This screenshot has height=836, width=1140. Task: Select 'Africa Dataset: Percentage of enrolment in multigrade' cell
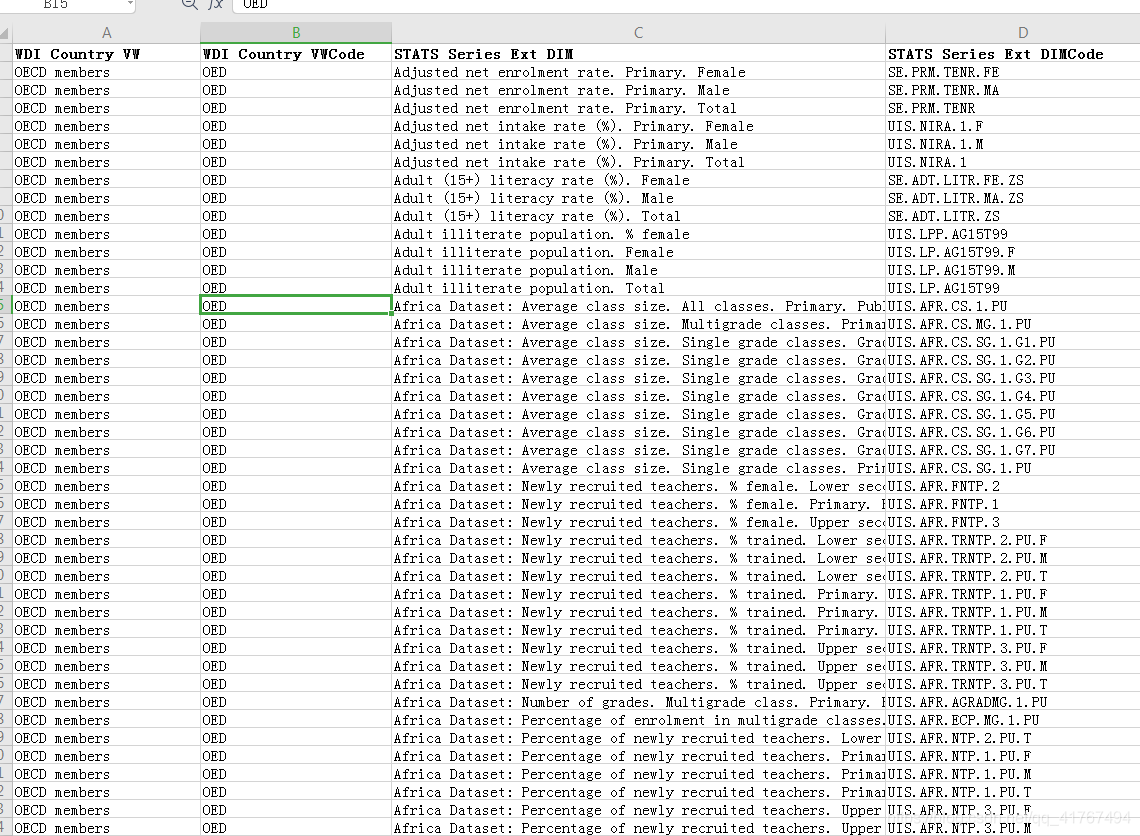coord(638,720)
